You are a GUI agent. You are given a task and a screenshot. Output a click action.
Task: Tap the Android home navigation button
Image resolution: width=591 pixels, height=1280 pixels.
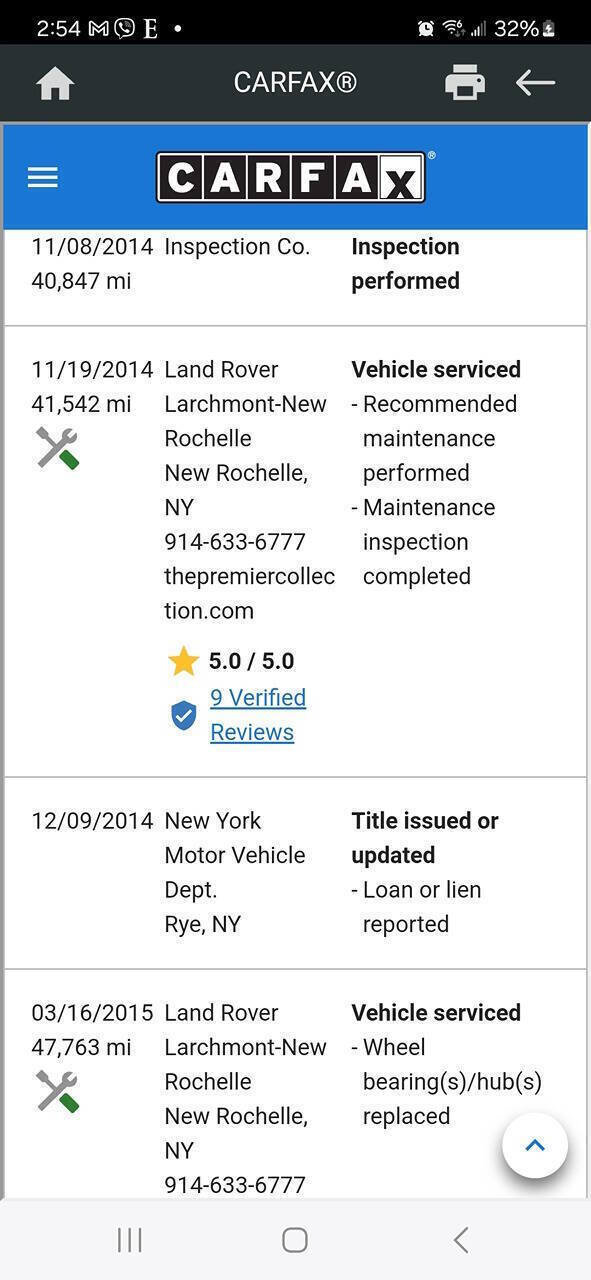click(295, 1240)
